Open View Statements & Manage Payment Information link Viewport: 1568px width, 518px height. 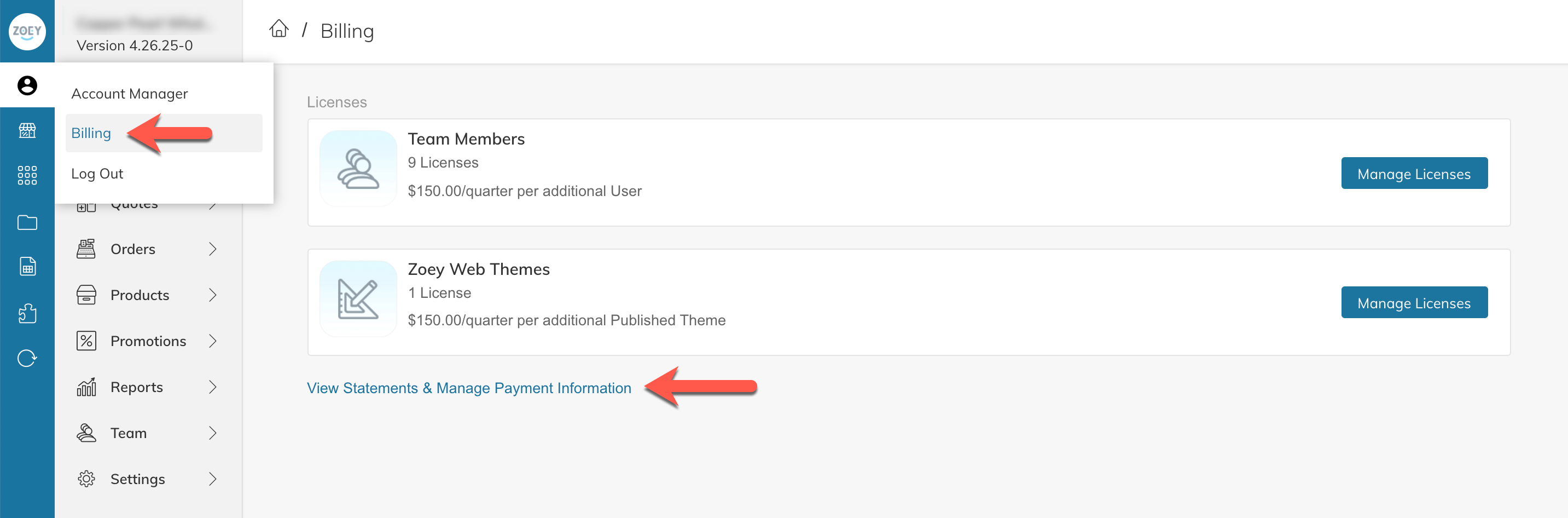coord(469,388)
